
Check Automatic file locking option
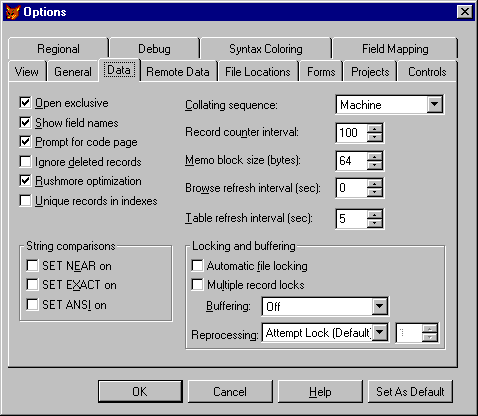coord(197,266)
